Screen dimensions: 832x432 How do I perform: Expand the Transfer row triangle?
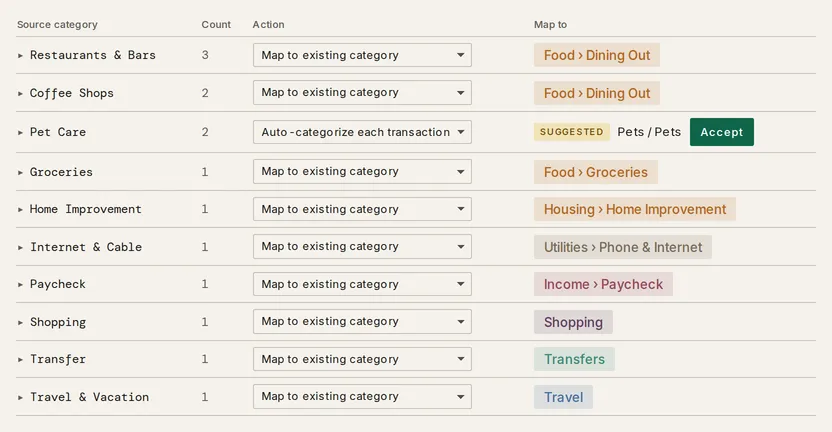click(20, 360)
